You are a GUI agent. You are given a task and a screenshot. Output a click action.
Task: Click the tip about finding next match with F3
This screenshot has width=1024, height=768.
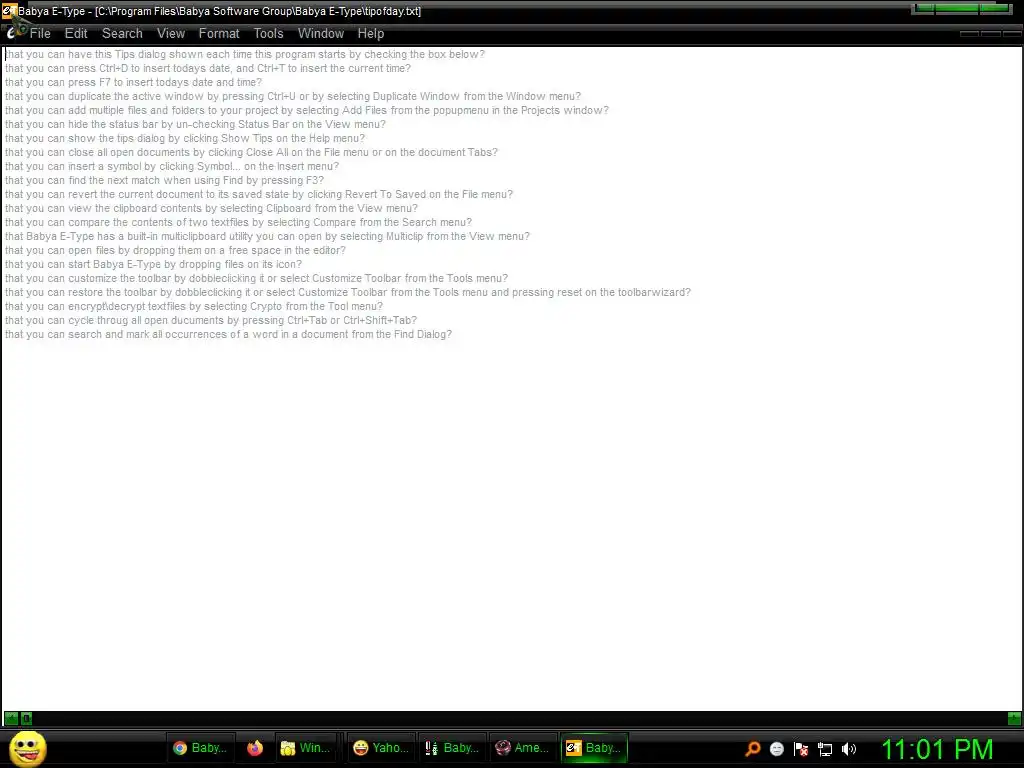(164, 180)
